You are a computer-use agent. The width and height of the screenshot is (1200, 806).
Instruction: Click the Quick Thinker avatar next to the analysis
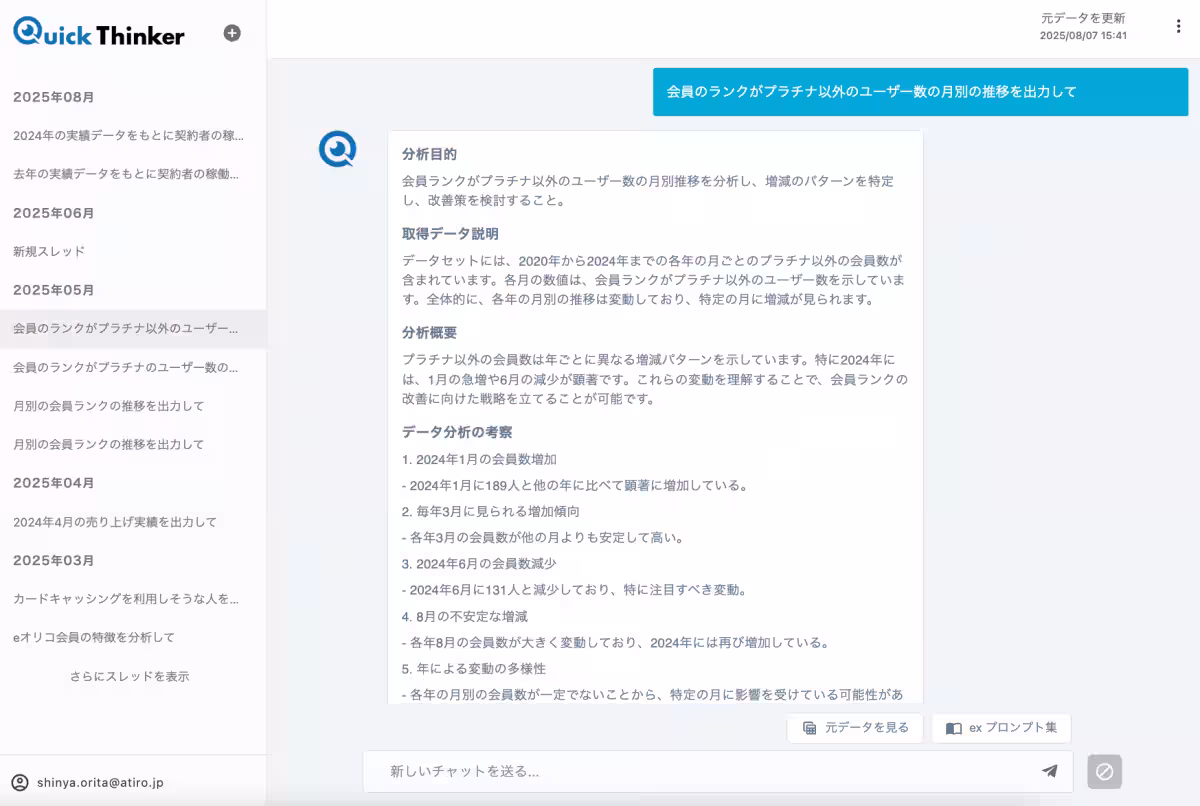(337, 147)
